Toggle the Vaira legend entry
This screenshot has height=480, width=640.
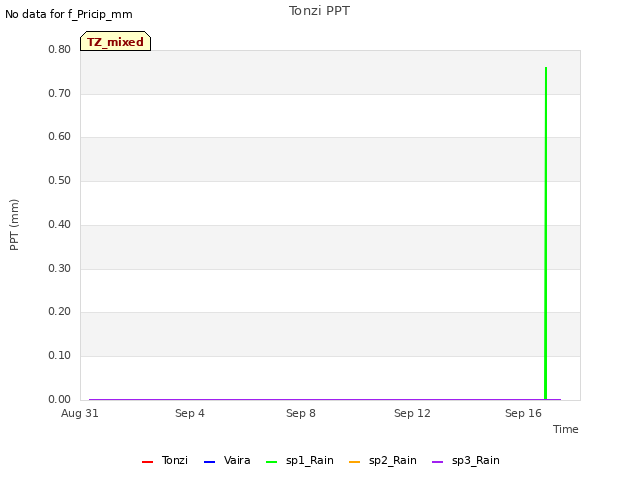(227, 460)
